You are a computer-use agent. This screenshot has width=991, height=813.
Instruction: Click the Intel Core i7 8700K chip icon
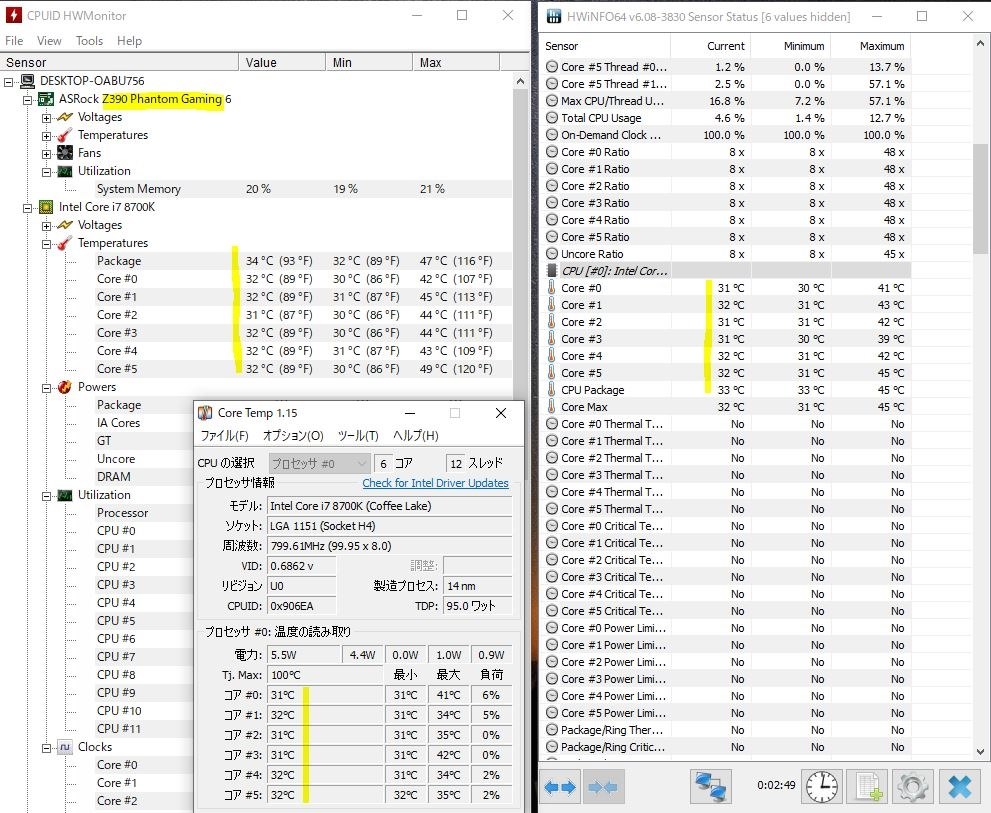[46, 207]
